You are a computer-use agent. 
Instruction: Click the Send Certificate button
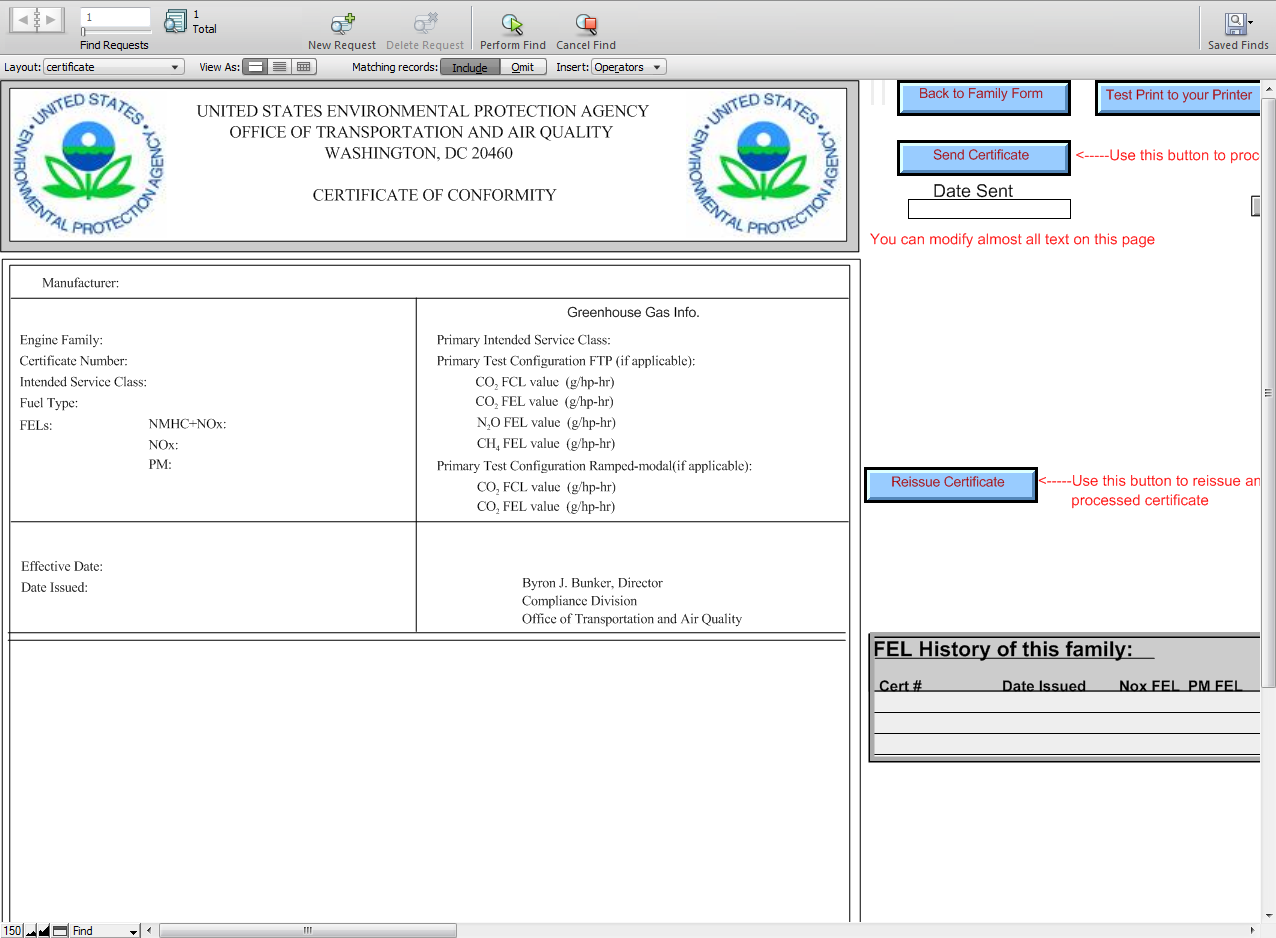pos(982,156)
